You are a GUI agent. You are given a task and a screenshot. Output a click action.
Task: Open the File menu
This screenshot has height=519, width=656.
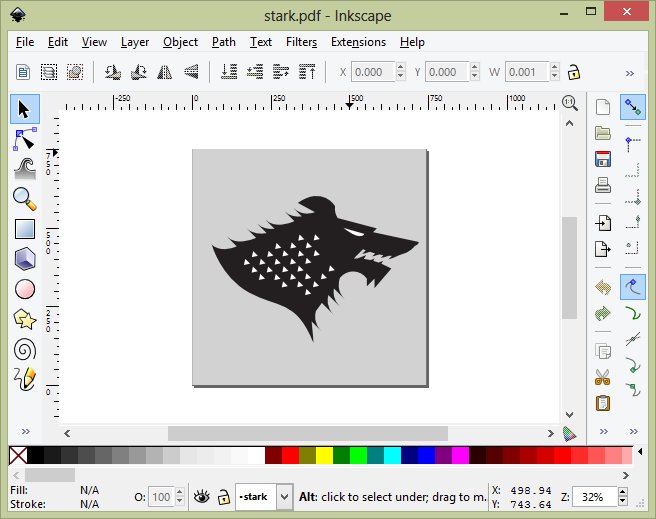click(x=25, y=42)
